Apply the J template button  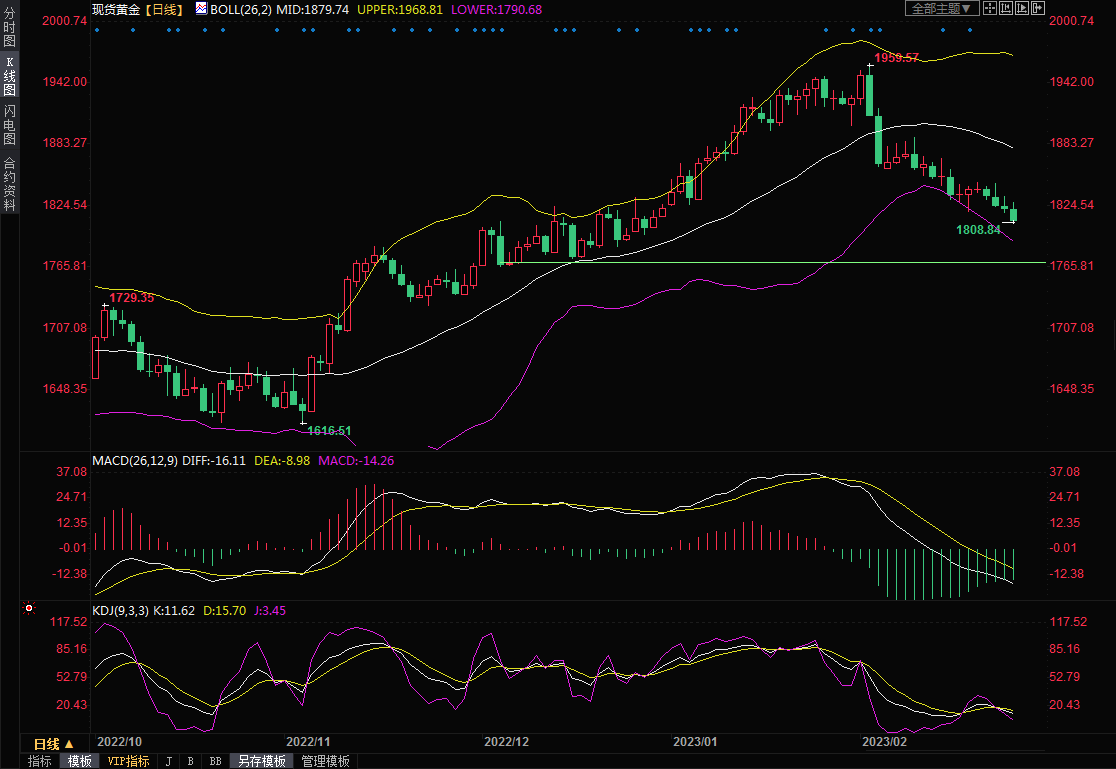pos(168,761)
